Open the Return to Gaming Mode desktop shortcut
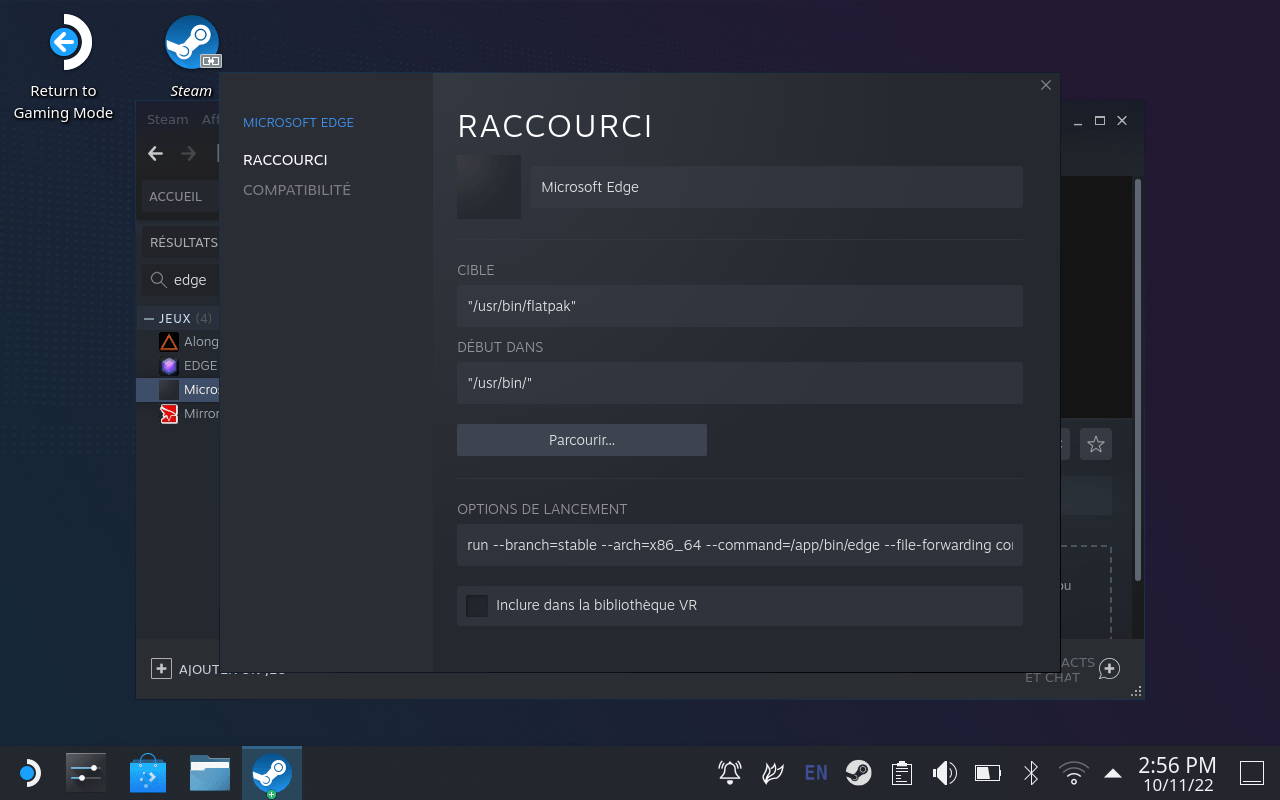1280x800 pixels. pos(63,68)
